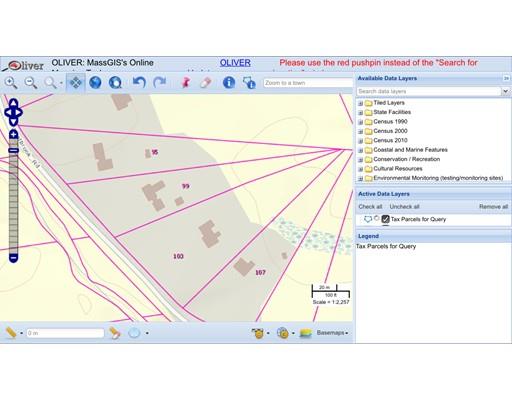Pan map north with up arrow
The width and height of the screenshot is (512, 400).
(13, 103)
